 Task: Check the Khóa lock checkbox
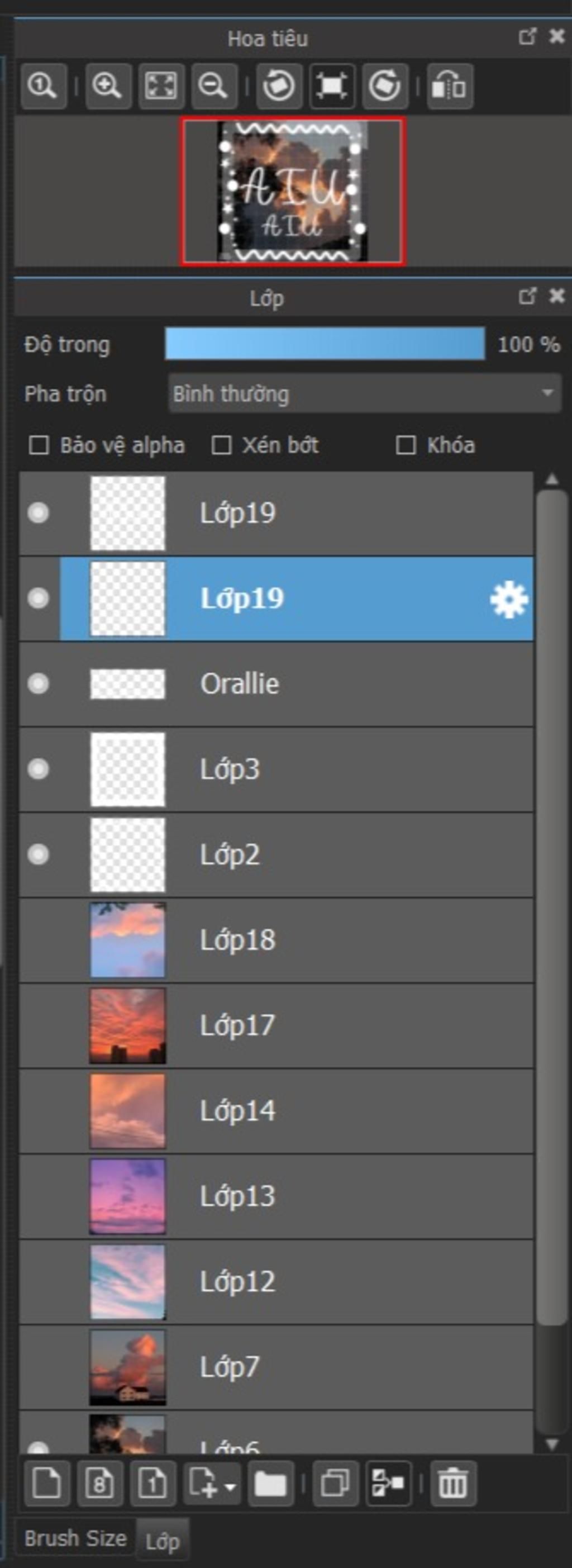point(406,445)
